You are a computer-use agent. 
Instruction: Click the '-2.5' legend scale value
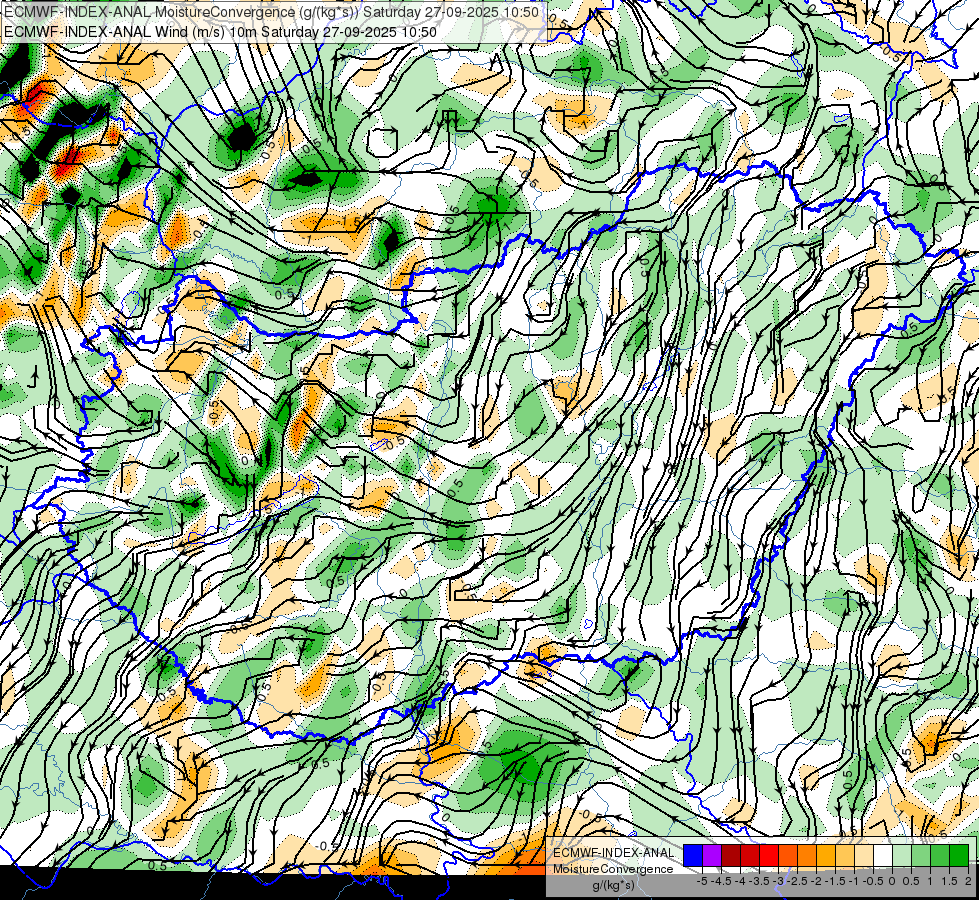[797, 881]
